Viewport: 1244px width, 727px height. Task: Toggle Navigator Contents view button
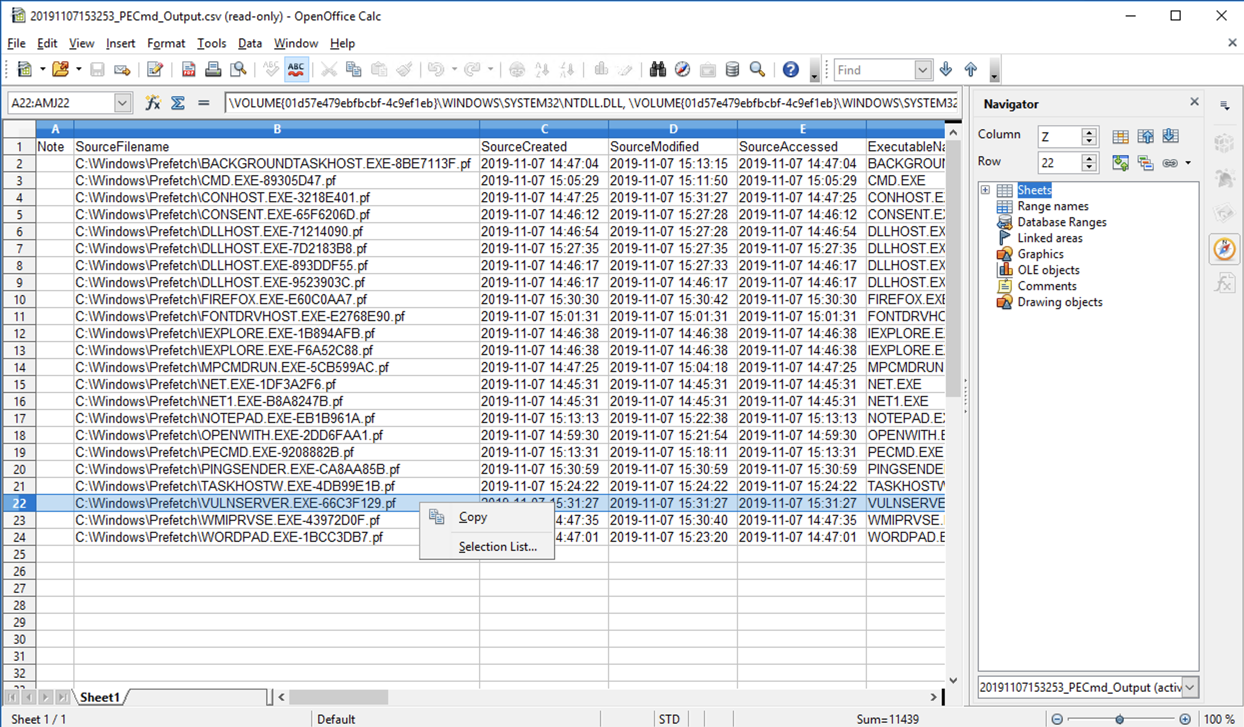pyautogui.click(x=1120, y=162)
